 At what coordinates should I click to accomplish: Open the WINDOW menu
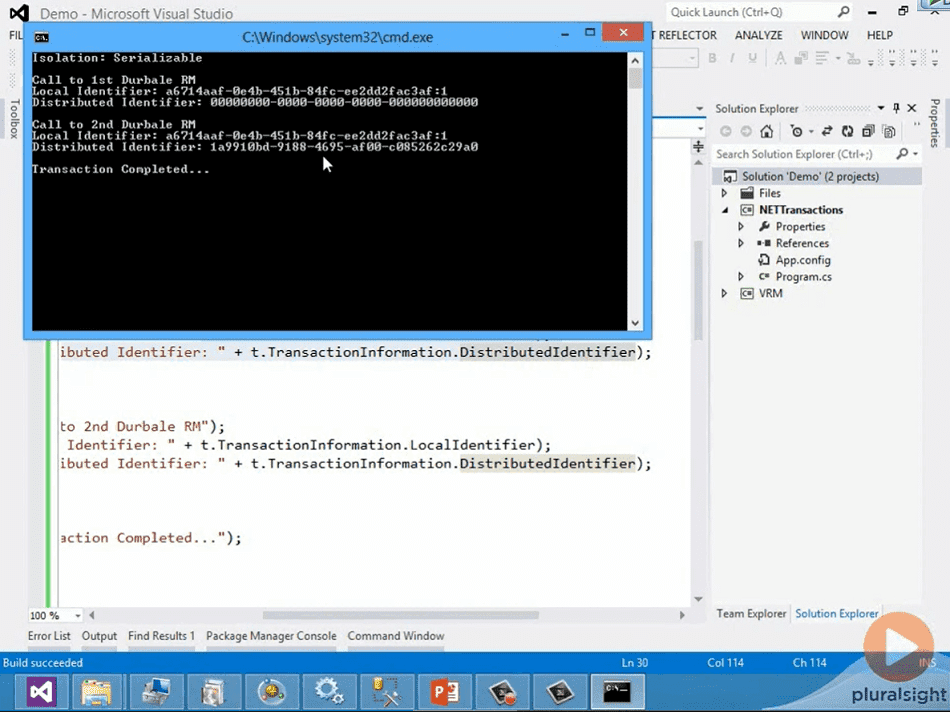coord(825,35)
